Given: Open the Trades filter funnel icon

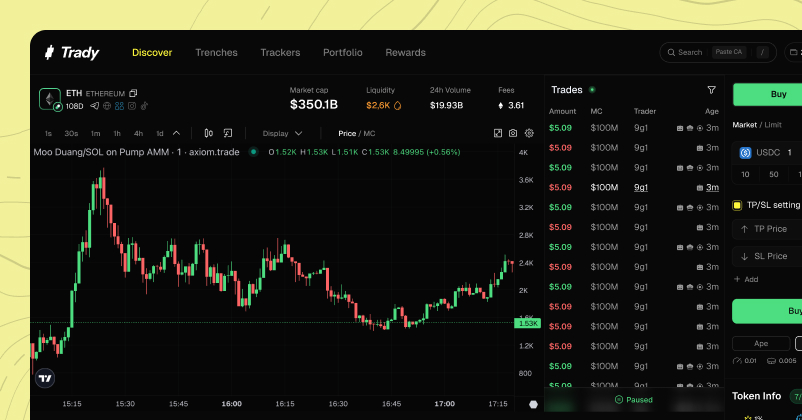Looking at the screenshot, I should pos(711,90).
